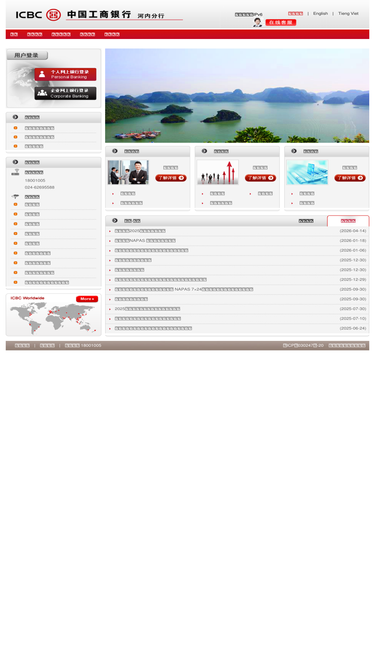Click the ICBC red circular logo
This screenshot has width=375, height=667.
pyautogui.click(x=53, y=14)
